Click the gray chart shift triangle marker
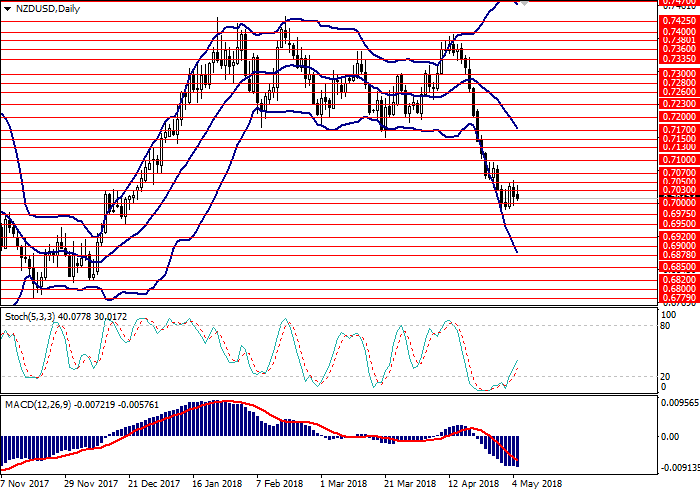Image resolution: width=700 pixels, height=489 pixels. tap(526, 4)
